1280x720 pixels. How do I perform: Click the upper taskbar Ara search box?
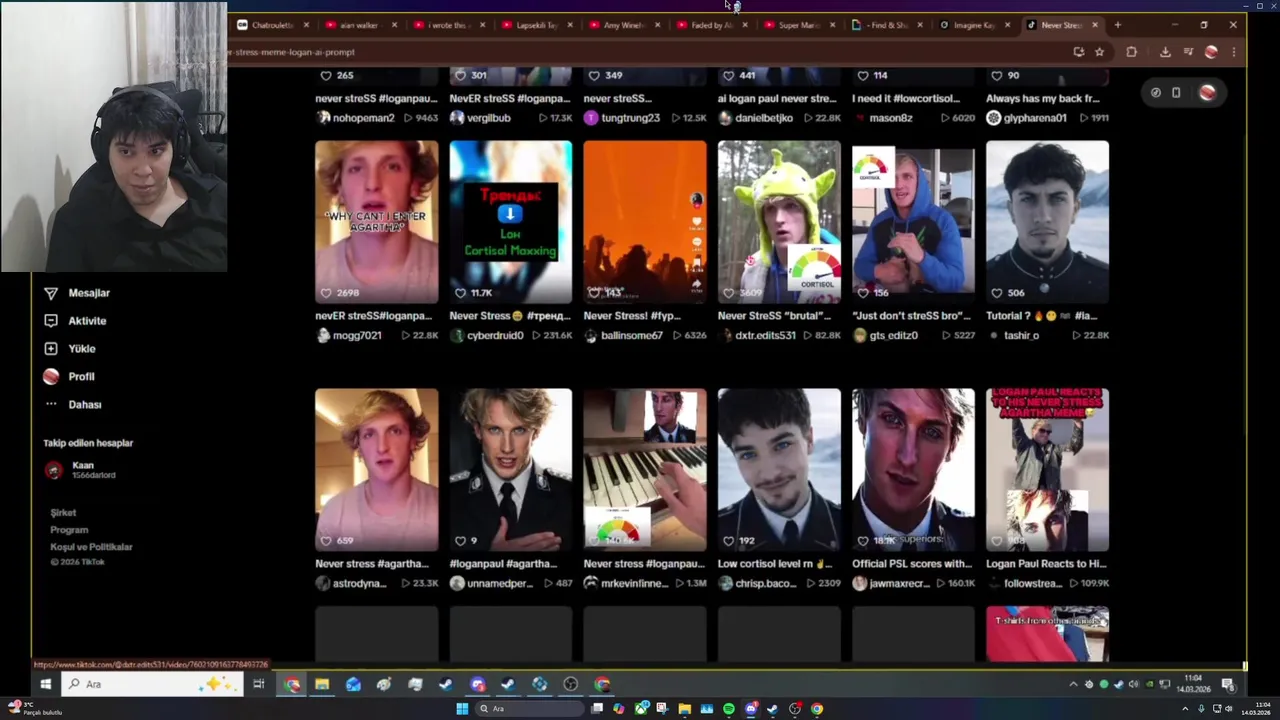tap(152, 684)
